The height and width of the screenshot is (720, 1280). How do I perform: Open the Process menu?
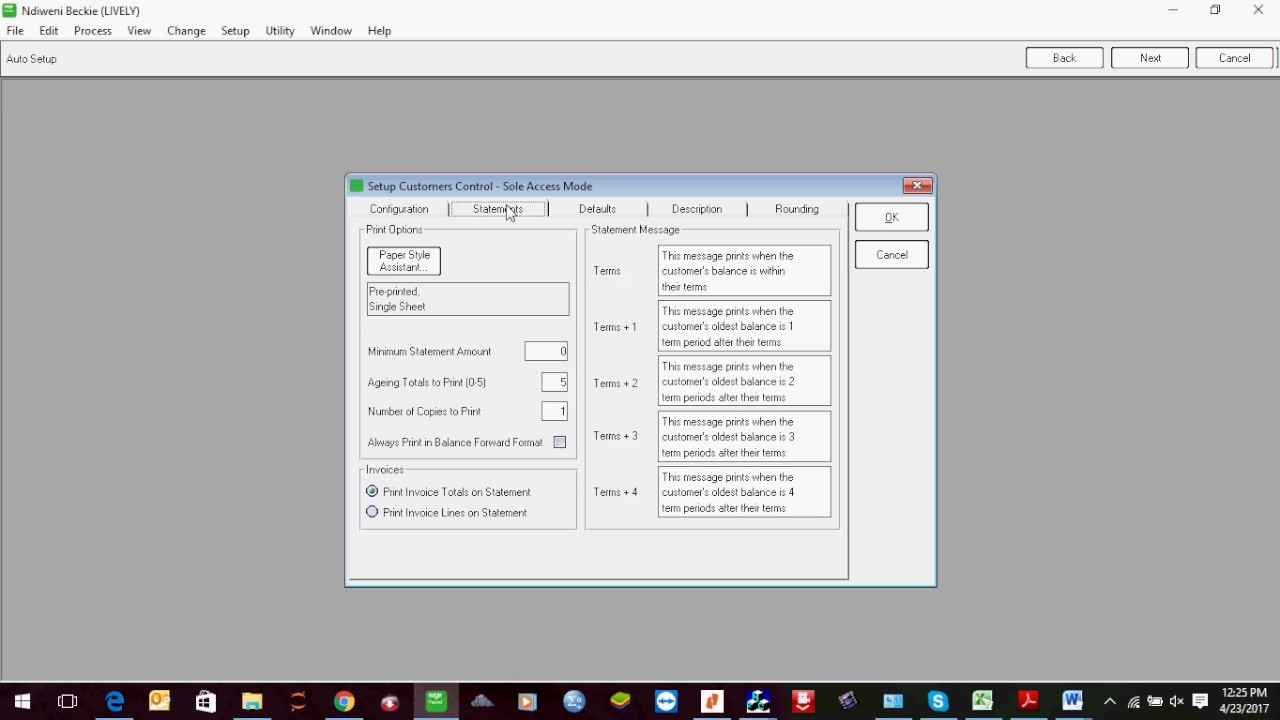[x=93, y=31]
